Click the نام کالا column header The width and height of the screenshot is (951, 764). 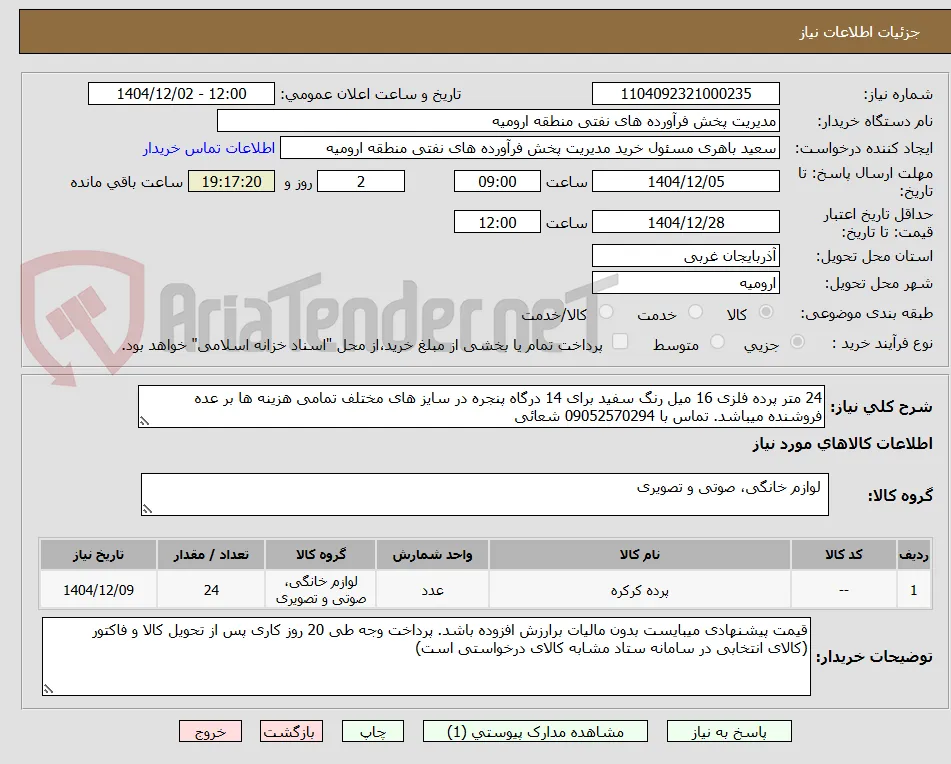point(640,555)
